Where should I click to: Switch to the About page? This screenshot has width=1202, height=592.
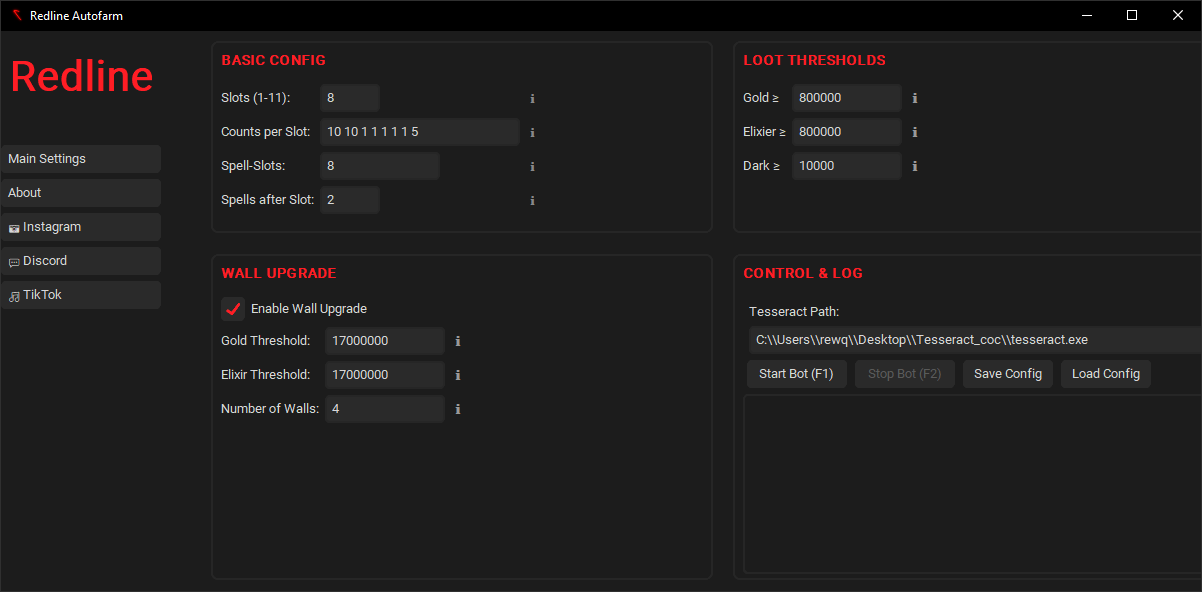80,192
